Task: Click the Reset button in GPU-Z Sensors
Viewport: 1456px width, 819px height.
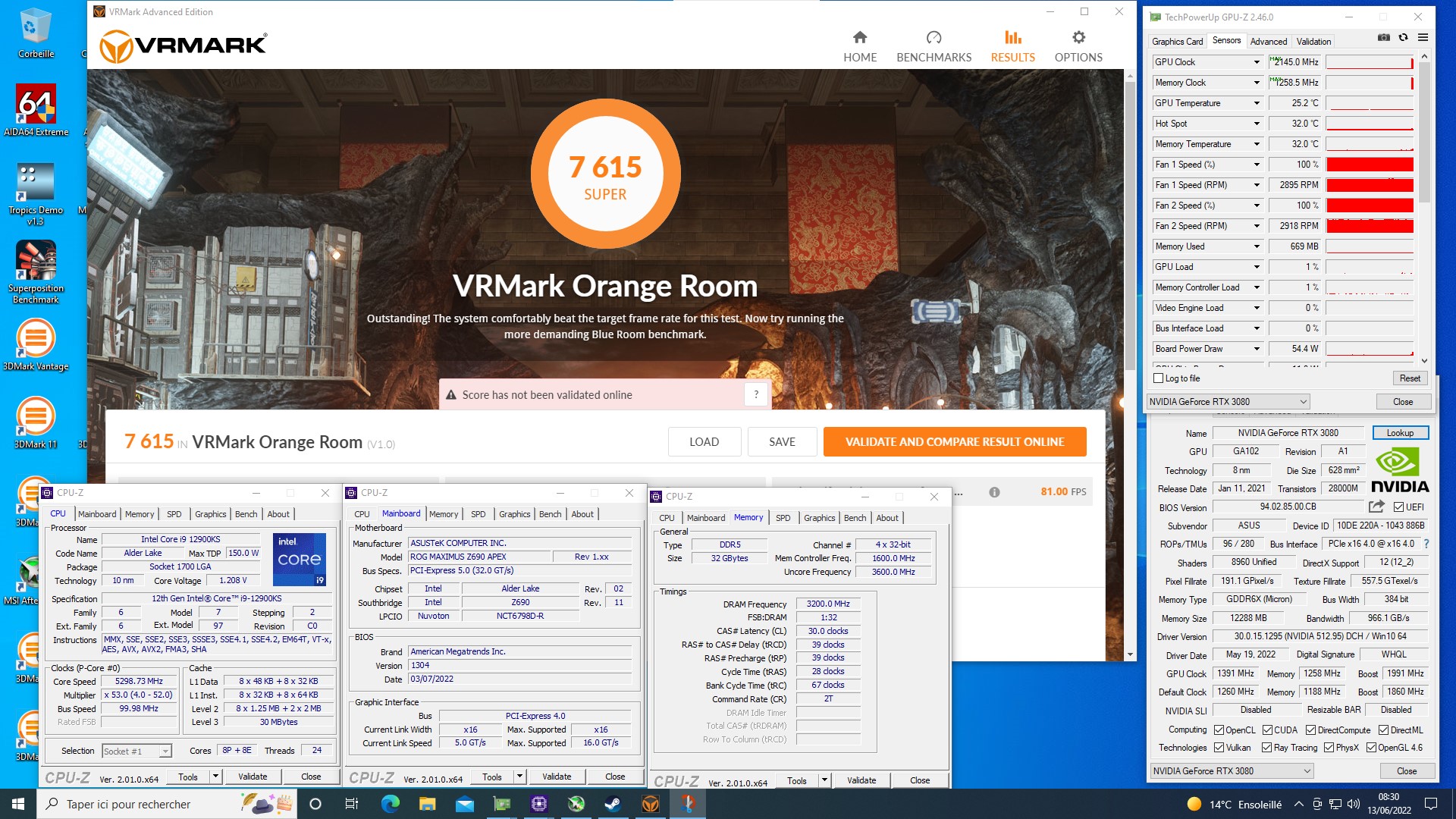Action: point(1410,378)
